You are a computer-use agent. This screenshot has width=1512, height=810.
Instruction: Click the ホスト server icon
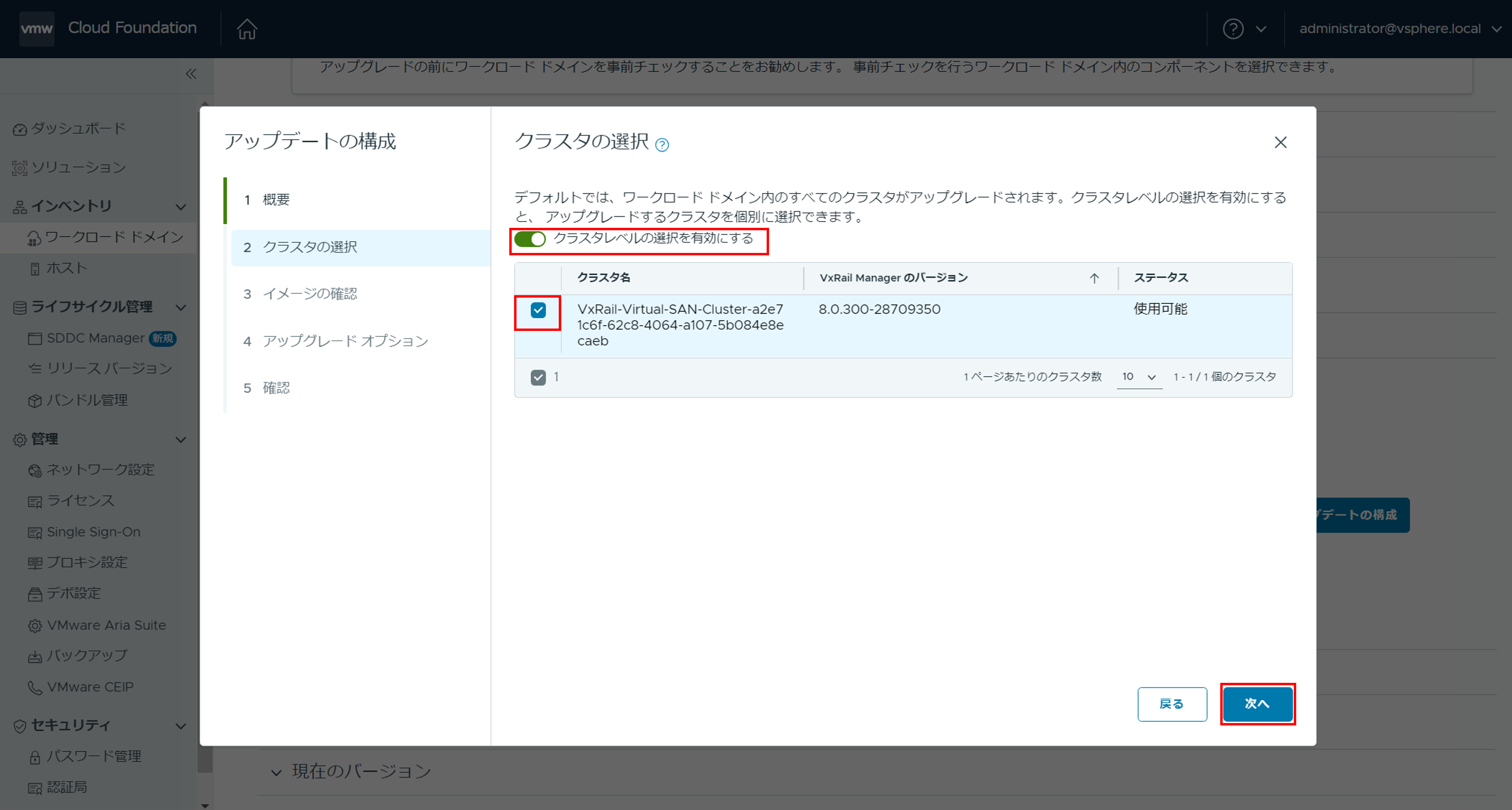pyautogui.click(x=35, y=269)
